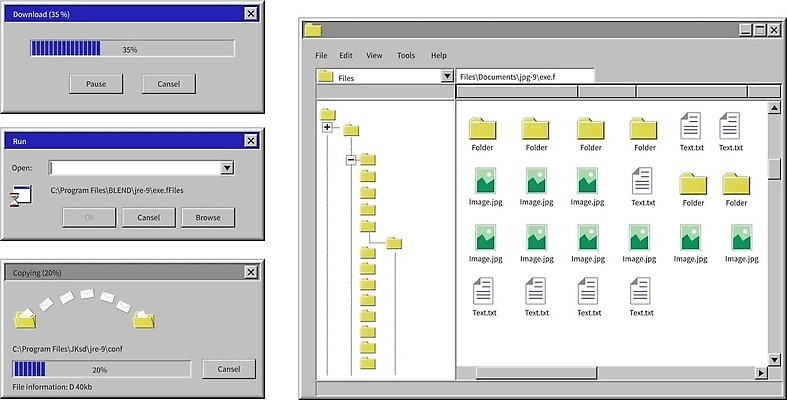Select the tree folder that branches off to the right

(x=393, y=242)
